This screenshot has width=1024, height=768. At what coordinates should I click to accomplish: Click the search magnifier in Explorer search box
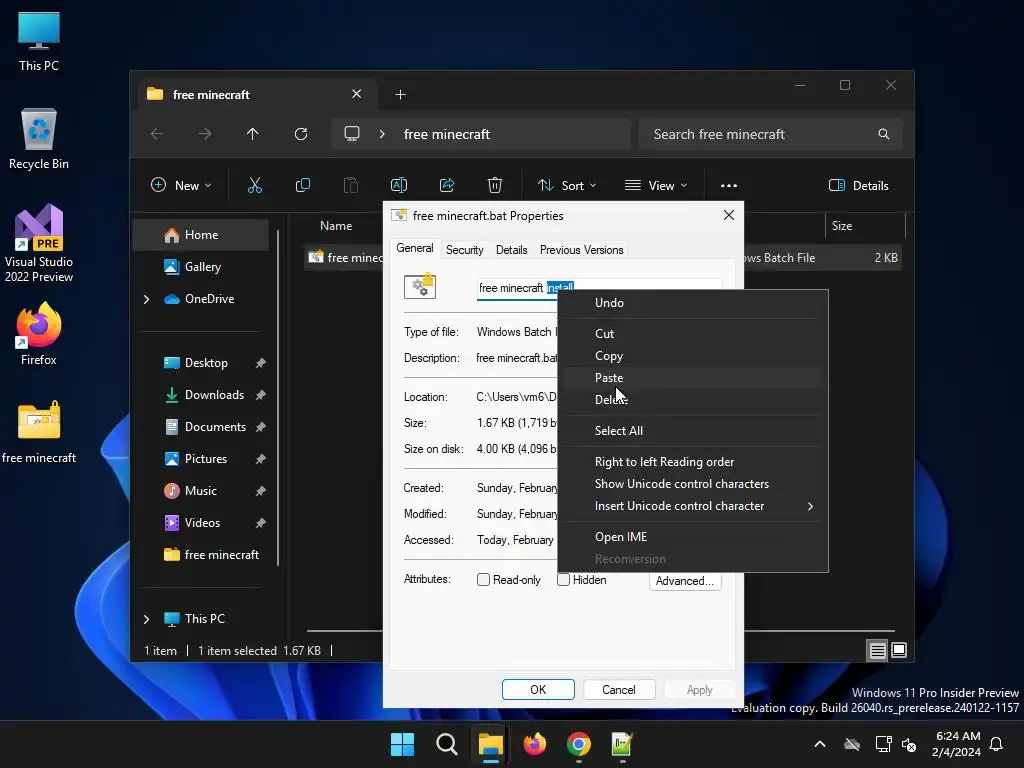(x=884, y=134)
